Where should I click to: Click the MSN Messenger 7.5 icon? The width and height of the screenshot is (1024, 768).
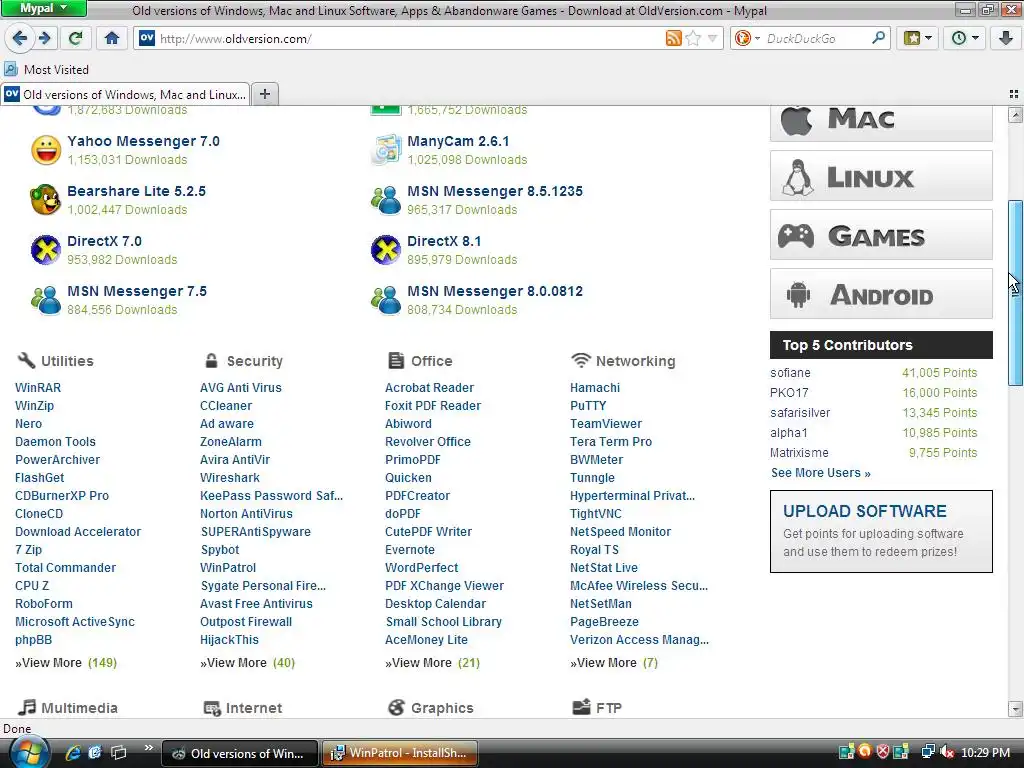coord(46,300)
